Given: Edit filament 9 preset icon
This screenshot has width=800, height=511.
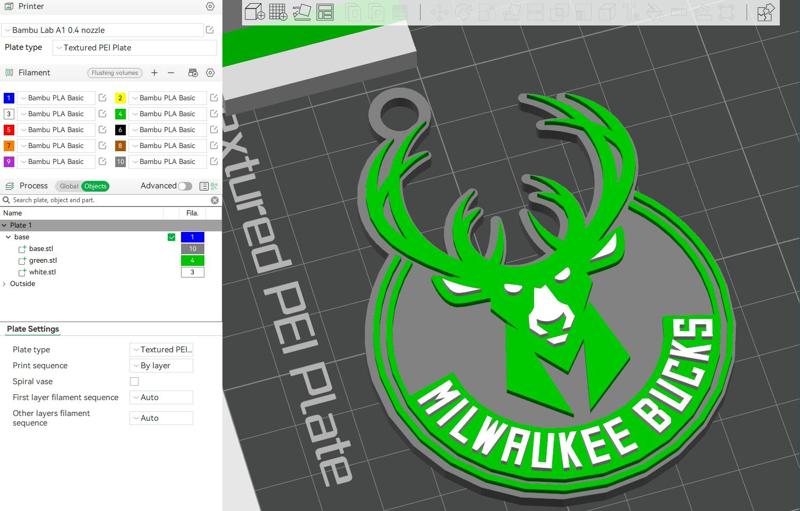Looking at the screenshot, I should pos(102,161).
